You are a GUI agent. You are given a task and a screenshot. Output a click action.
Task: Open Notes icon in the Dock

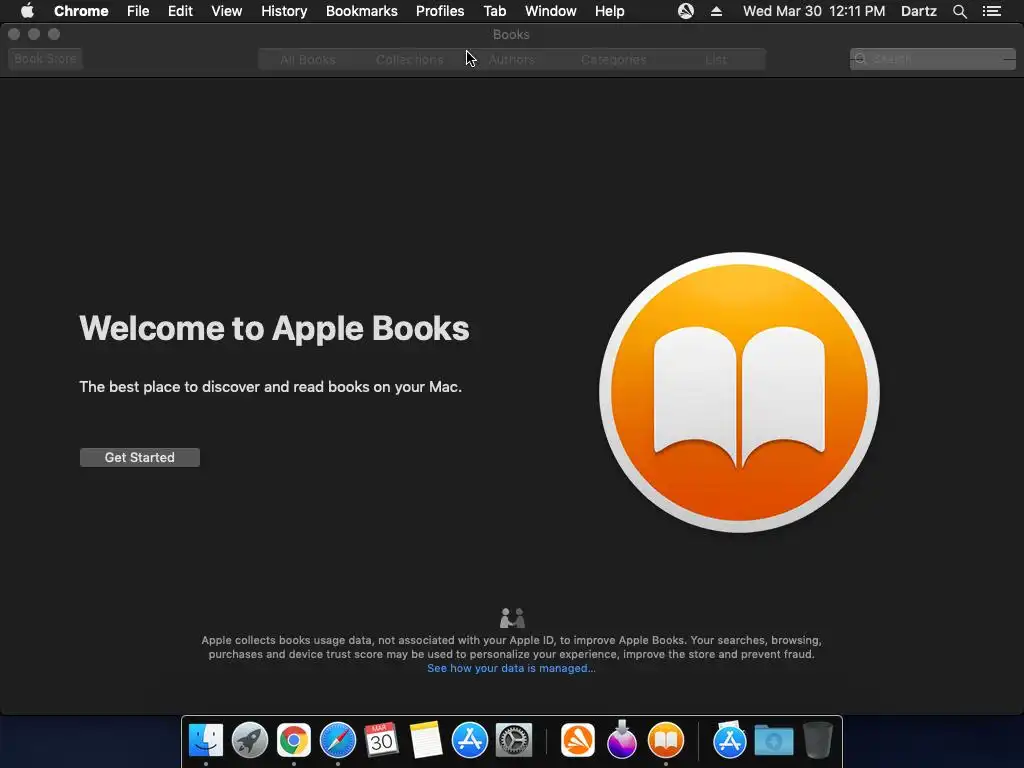(426, 741)
